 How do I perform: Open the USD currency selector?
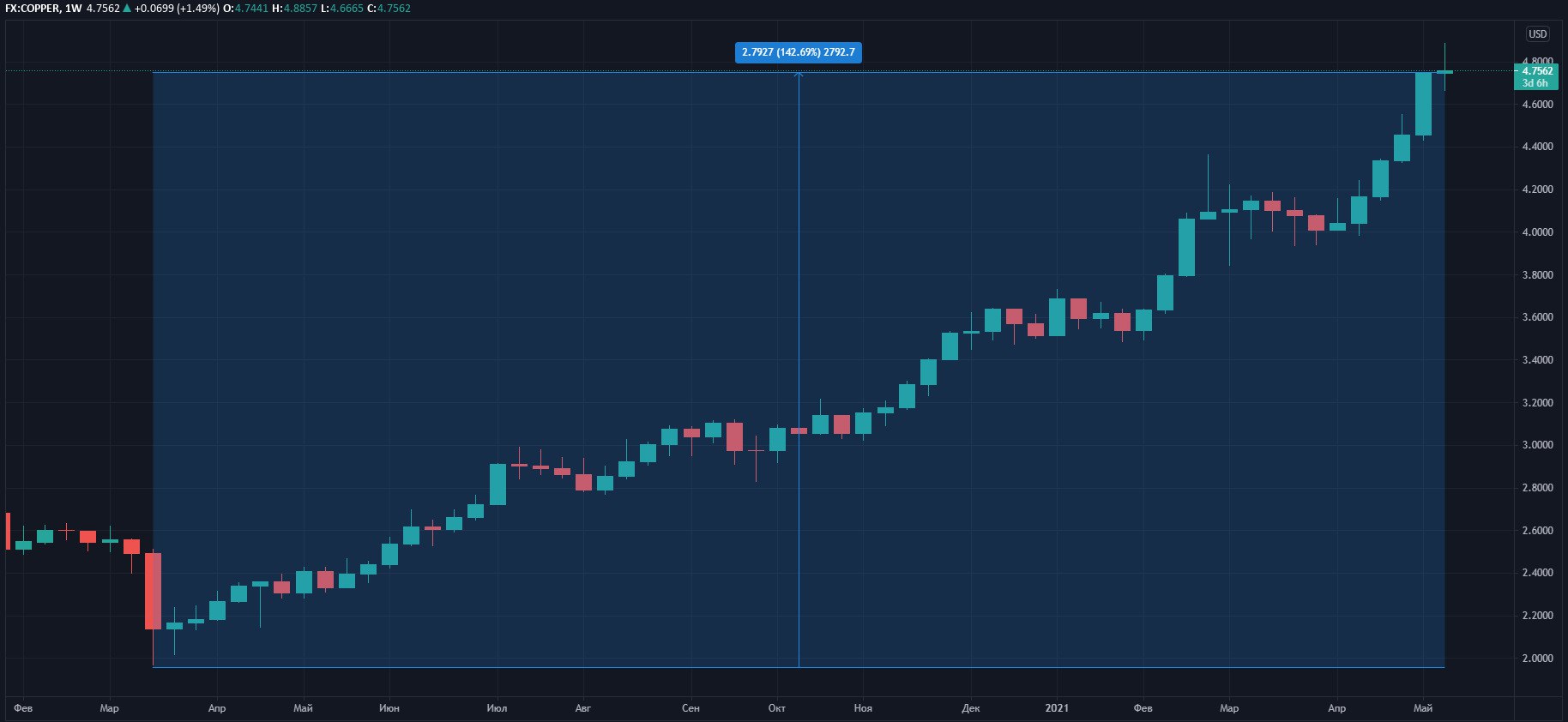[x=1537, y=33]
